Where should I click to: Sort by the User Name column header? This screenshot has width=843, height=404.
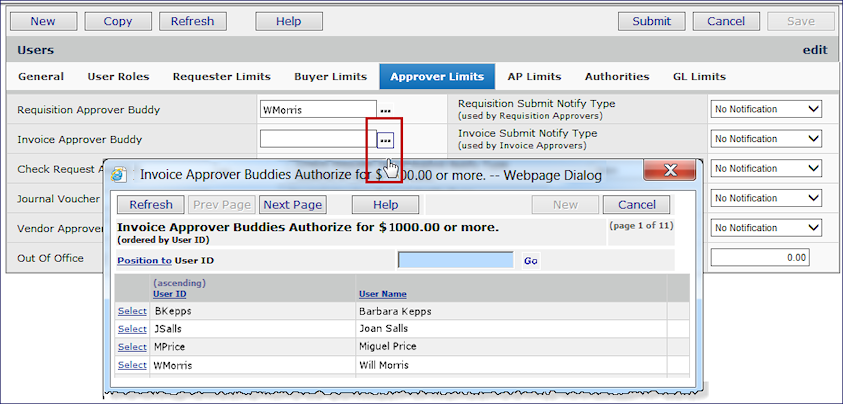coord(382,294)
